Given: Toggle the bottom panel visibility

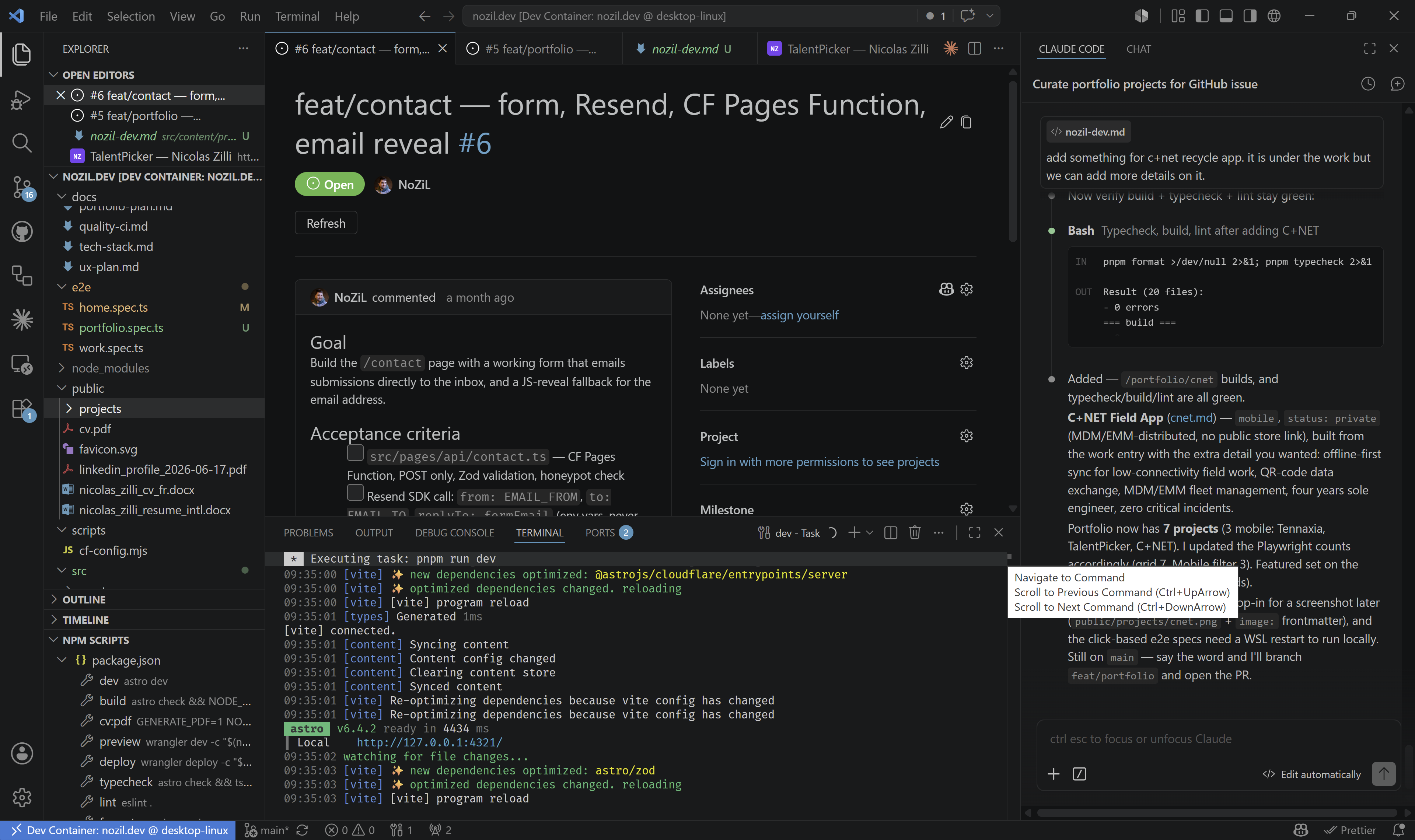Looking at the screenshot, I should [1226, 16].
